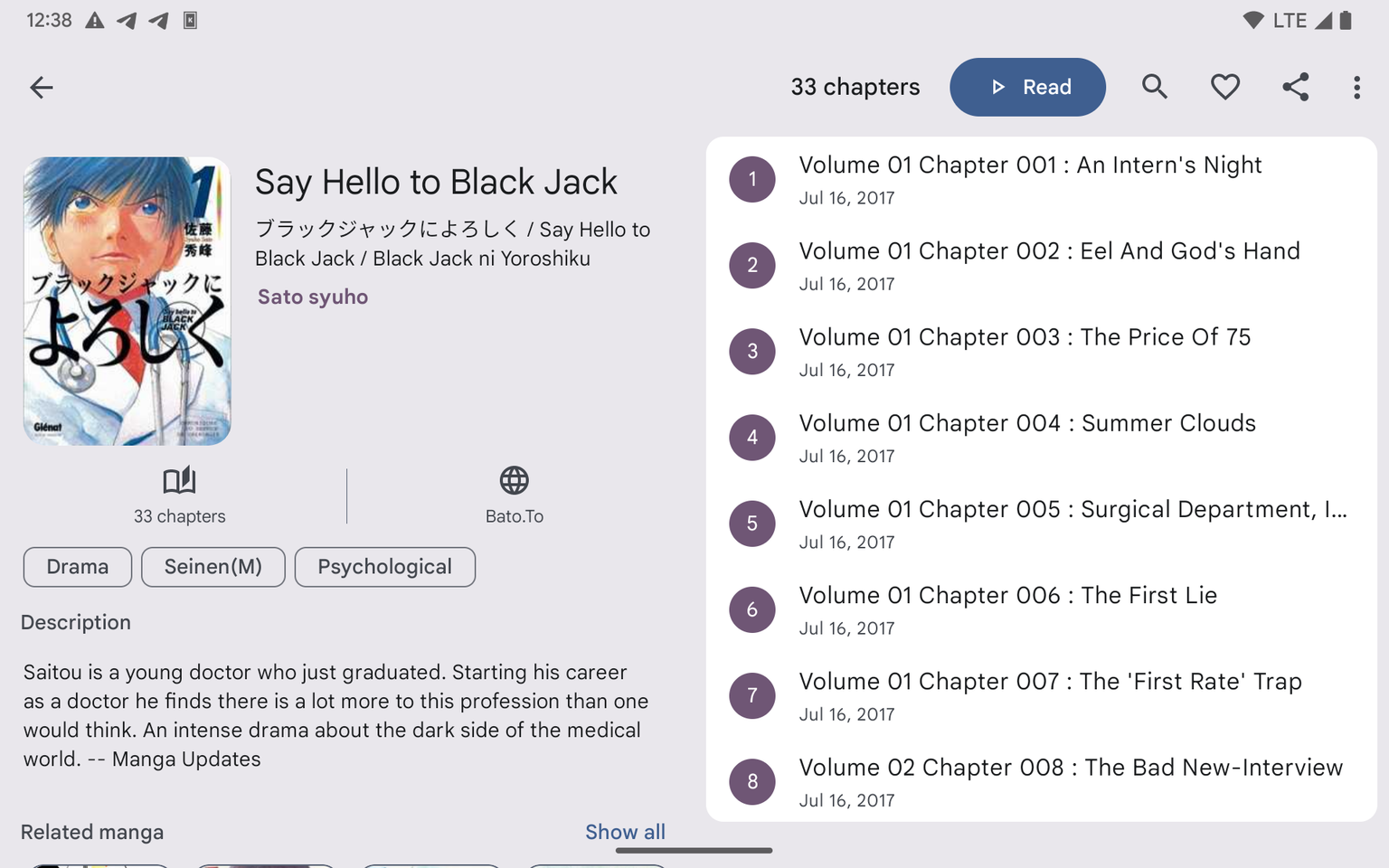Open Bato.To source globe icon
1389x868 pixels.
coord(514,481)
